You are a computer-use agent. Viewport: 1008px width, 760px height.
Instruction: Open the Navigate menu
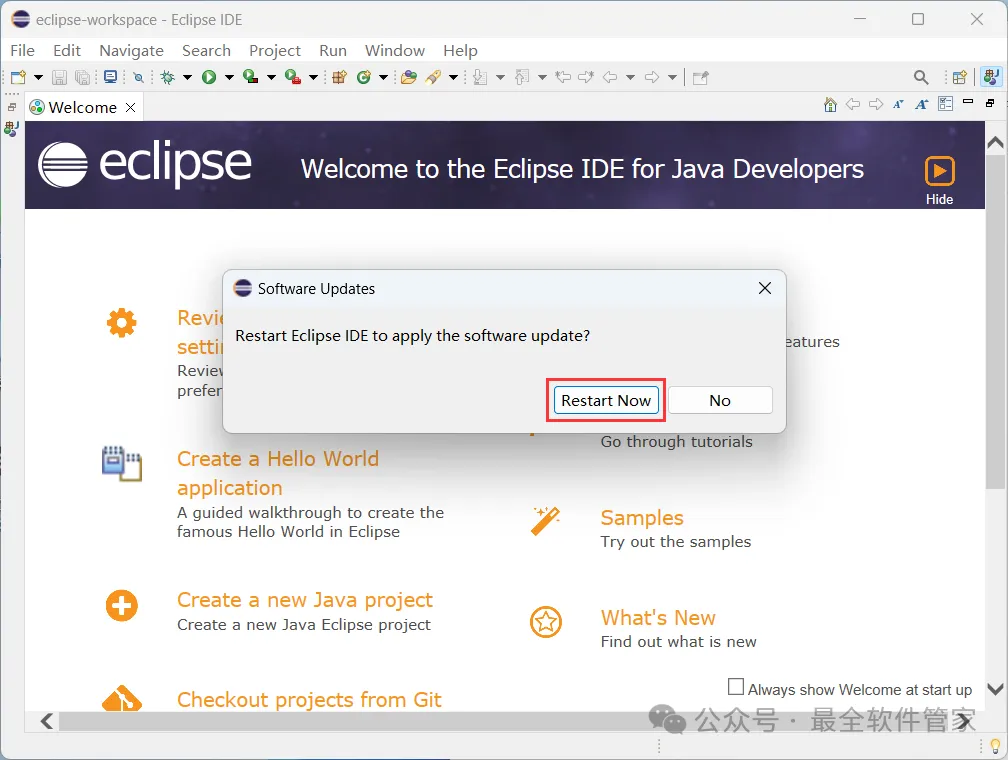[x=131, y=50]
